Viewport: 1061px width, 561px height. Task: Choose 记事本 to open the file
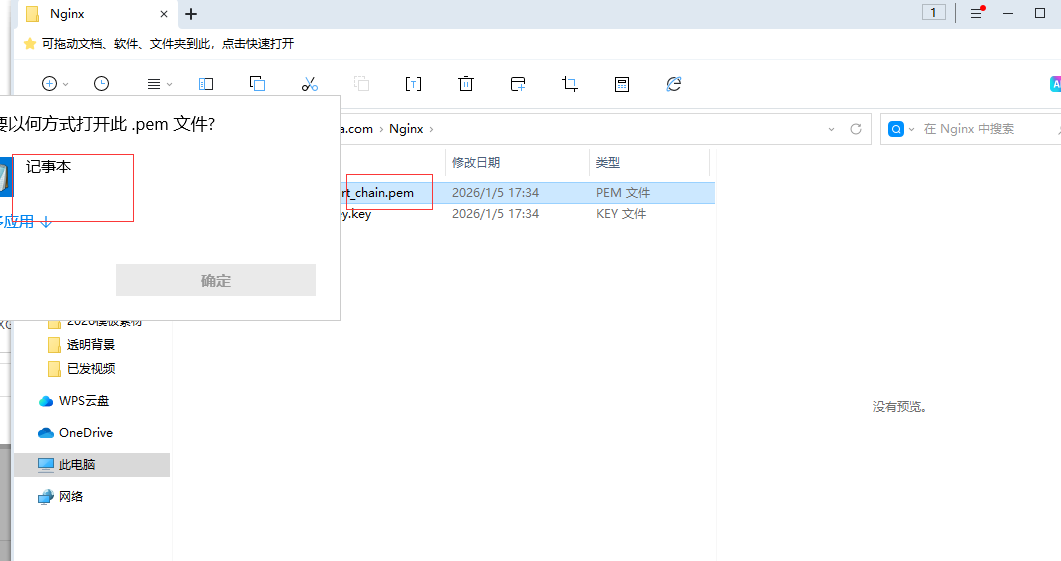48,168
